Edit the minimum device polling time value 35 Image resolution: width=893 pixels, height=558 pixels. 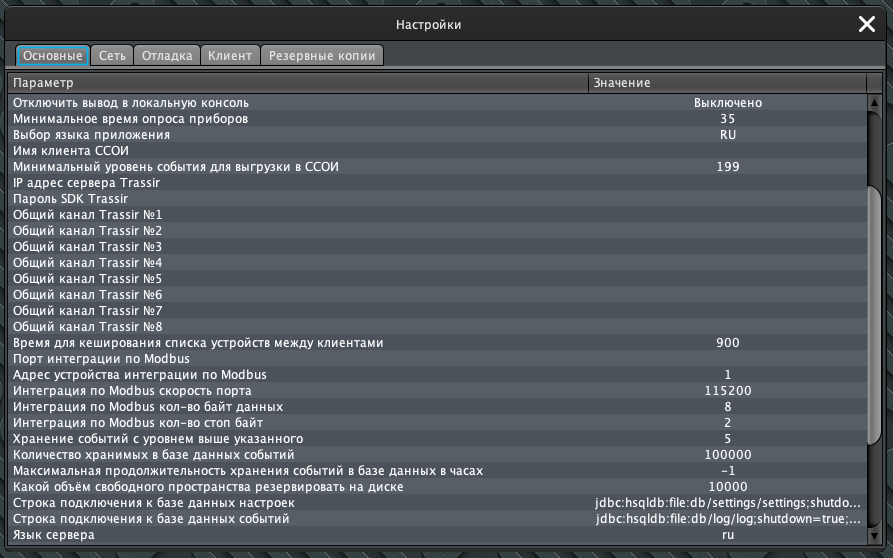pyautogui.click(x=727, y=119)
